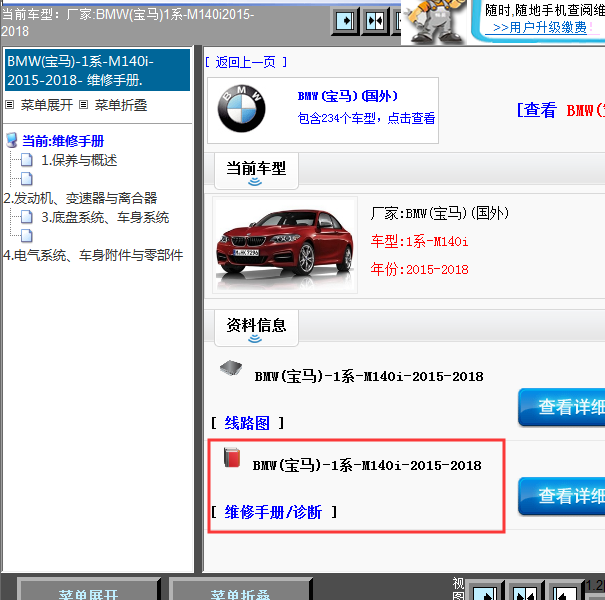Click the red book icon for 维修手册 entry
The width and height of the screenshot is (605, 600).
tap(232, 457)
